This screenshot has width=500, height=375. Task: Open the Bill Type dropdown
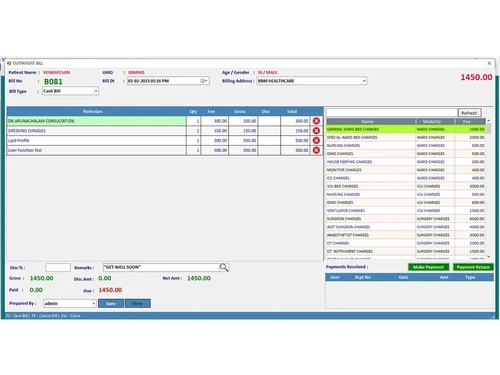tap(96, 91)
